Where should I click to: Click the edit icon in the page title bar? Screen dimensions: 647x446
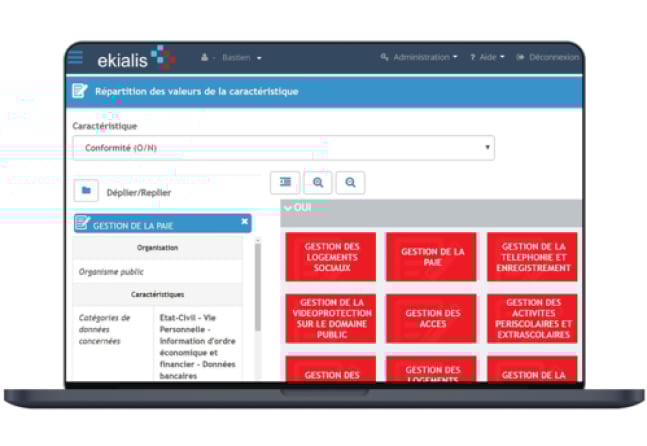pyautogui.click(x=80, y=92)
